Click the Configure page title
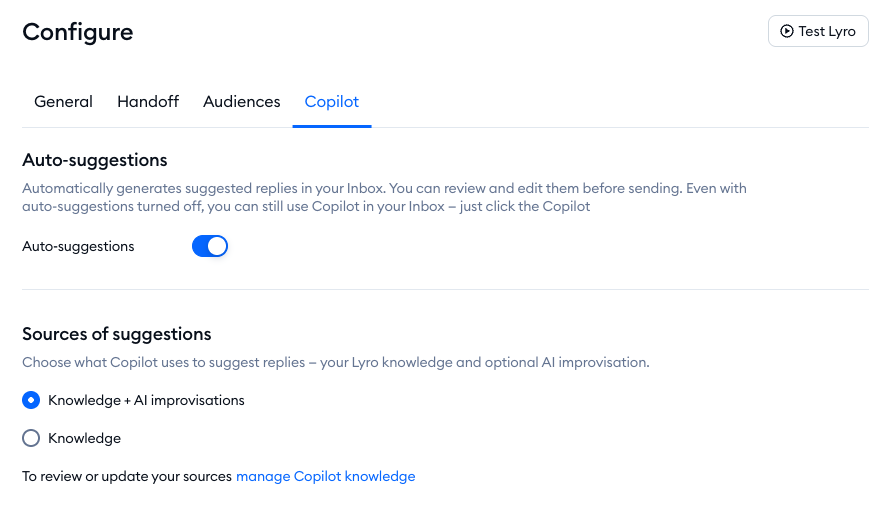The width and height of the screenshot is (890, 518). coord(78,32)
